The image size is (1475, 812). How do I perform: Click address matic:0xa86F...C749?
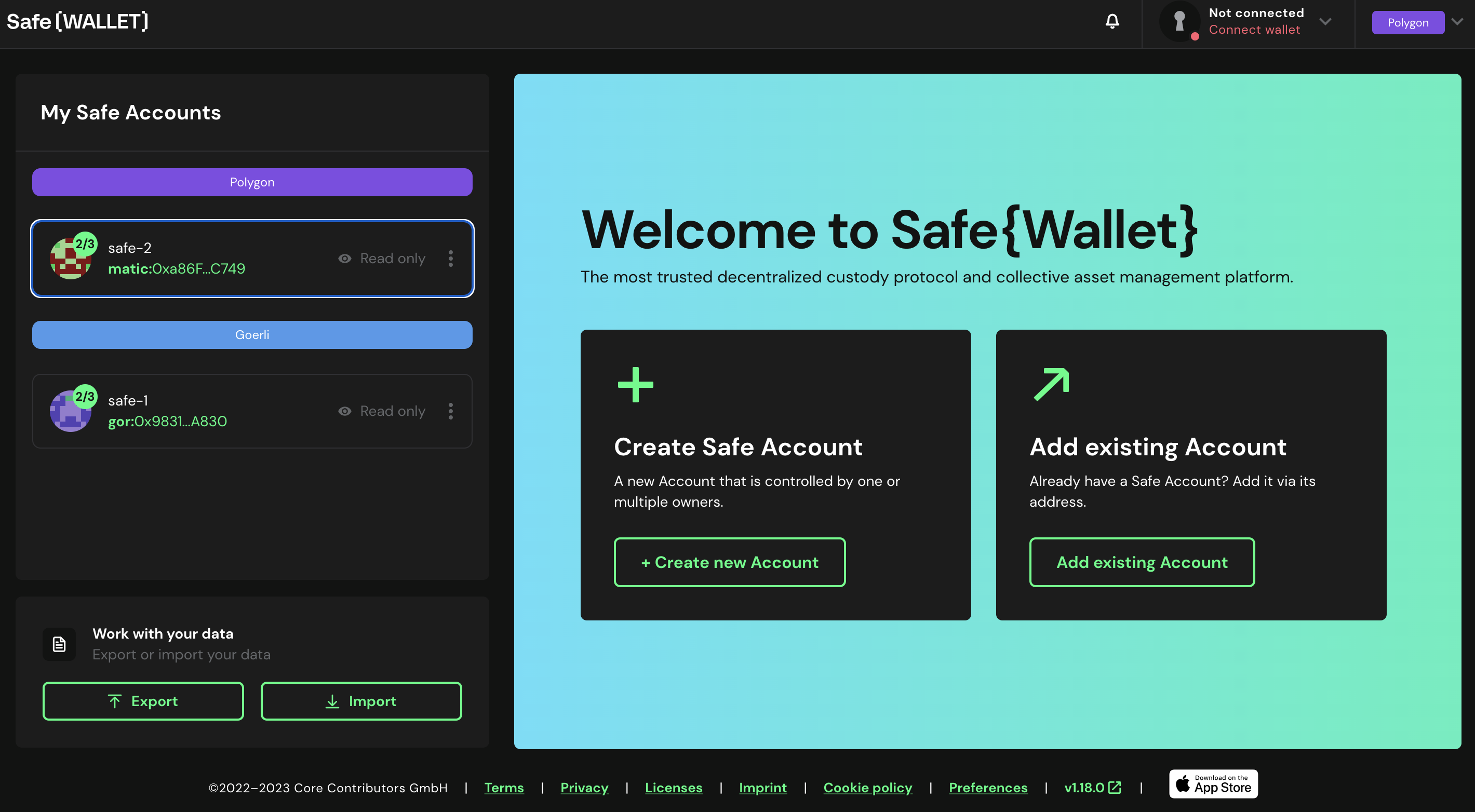point(177,269)
